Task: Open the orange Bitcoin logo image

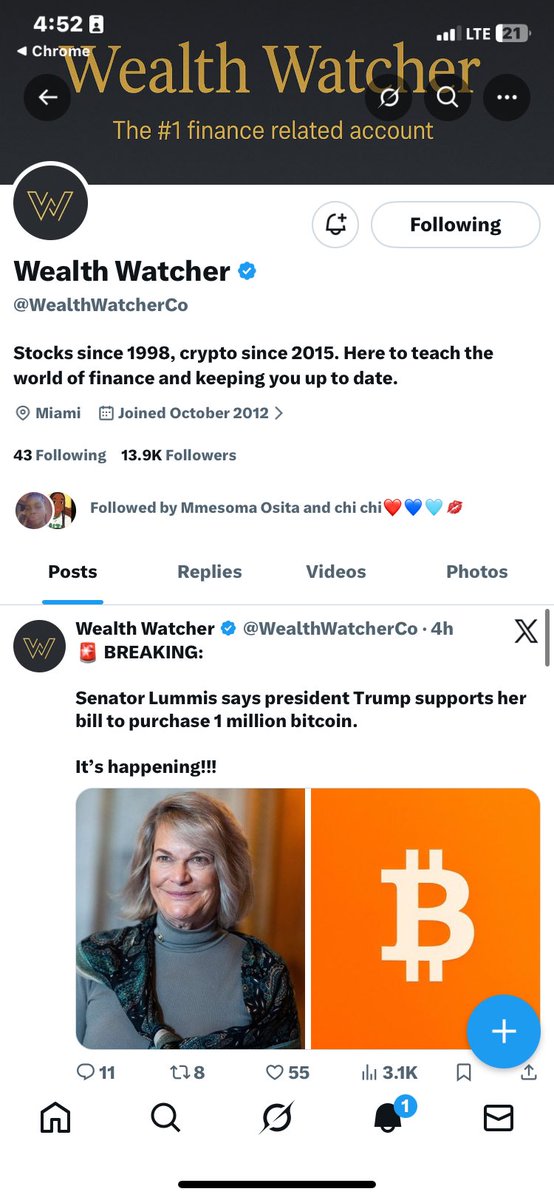Action: [x=425, y=918]
